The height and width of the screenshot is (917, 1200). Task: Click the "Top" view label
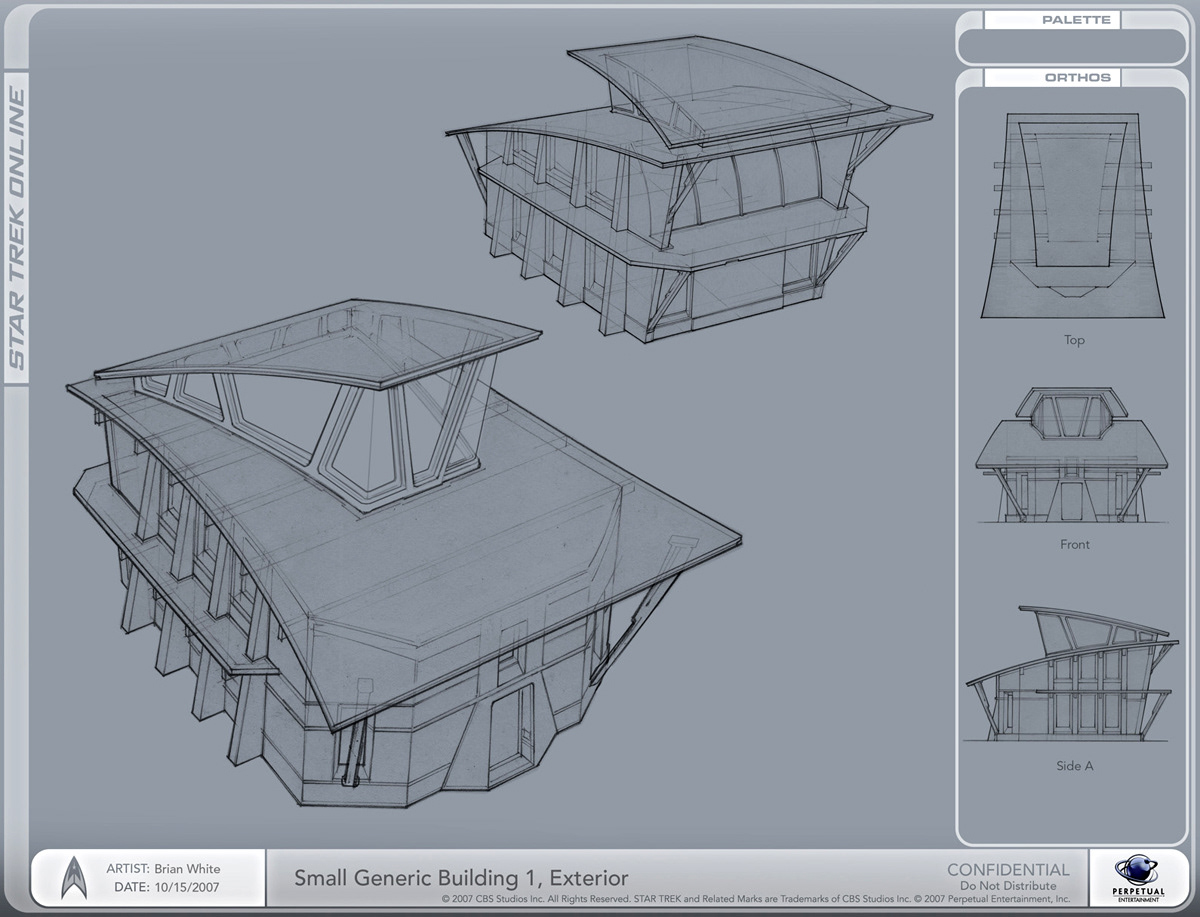click(1074, 340)
